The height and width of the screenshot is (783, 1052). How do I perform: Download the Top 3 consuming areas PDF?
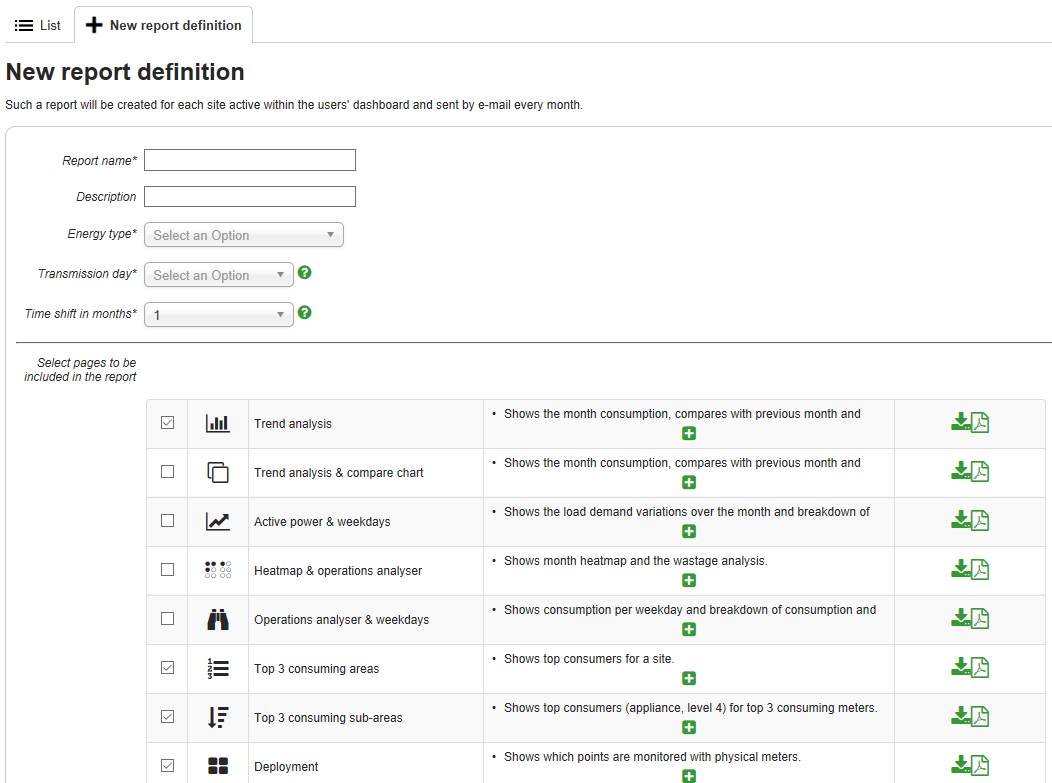[x=969, y=668]
